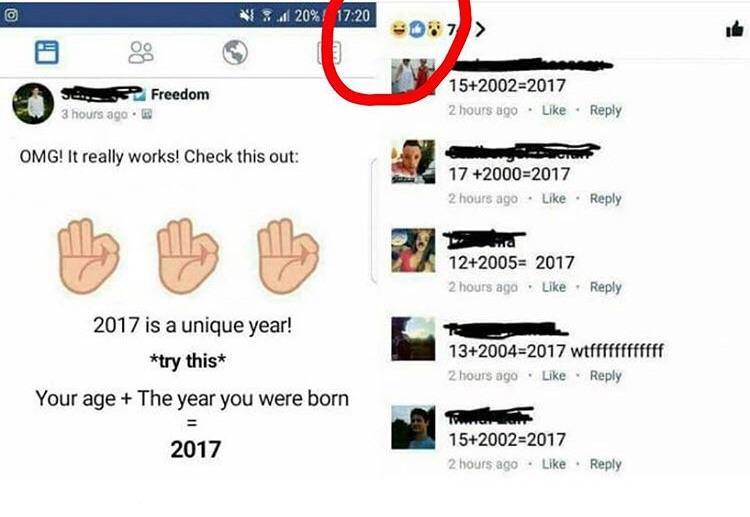Open avatar of the 17 +2000=2017 commenter

(413, 162)
